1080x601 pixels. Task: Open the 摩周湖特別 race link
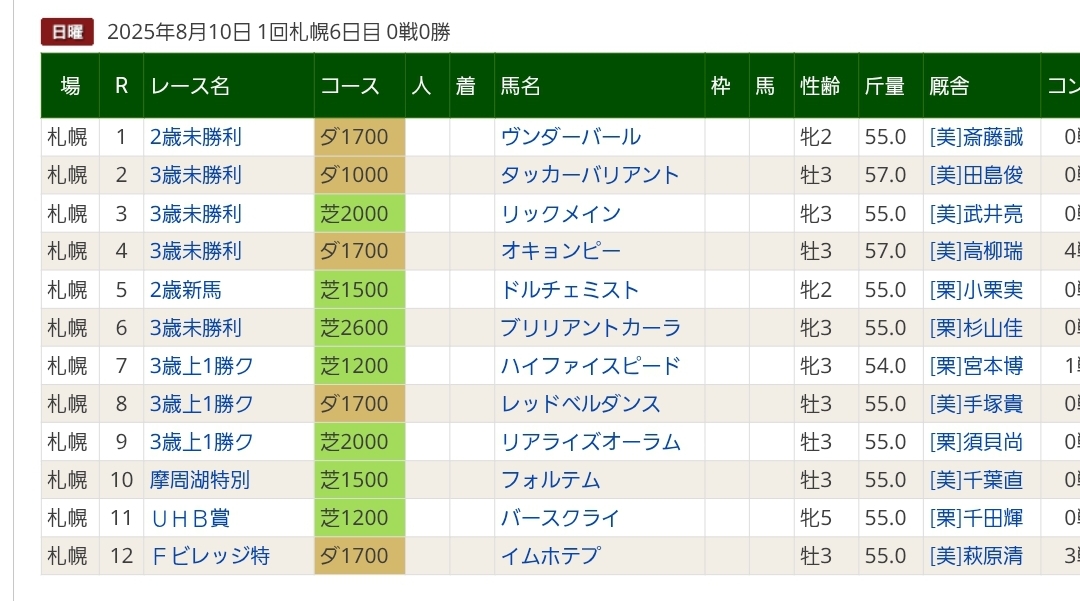200,480
